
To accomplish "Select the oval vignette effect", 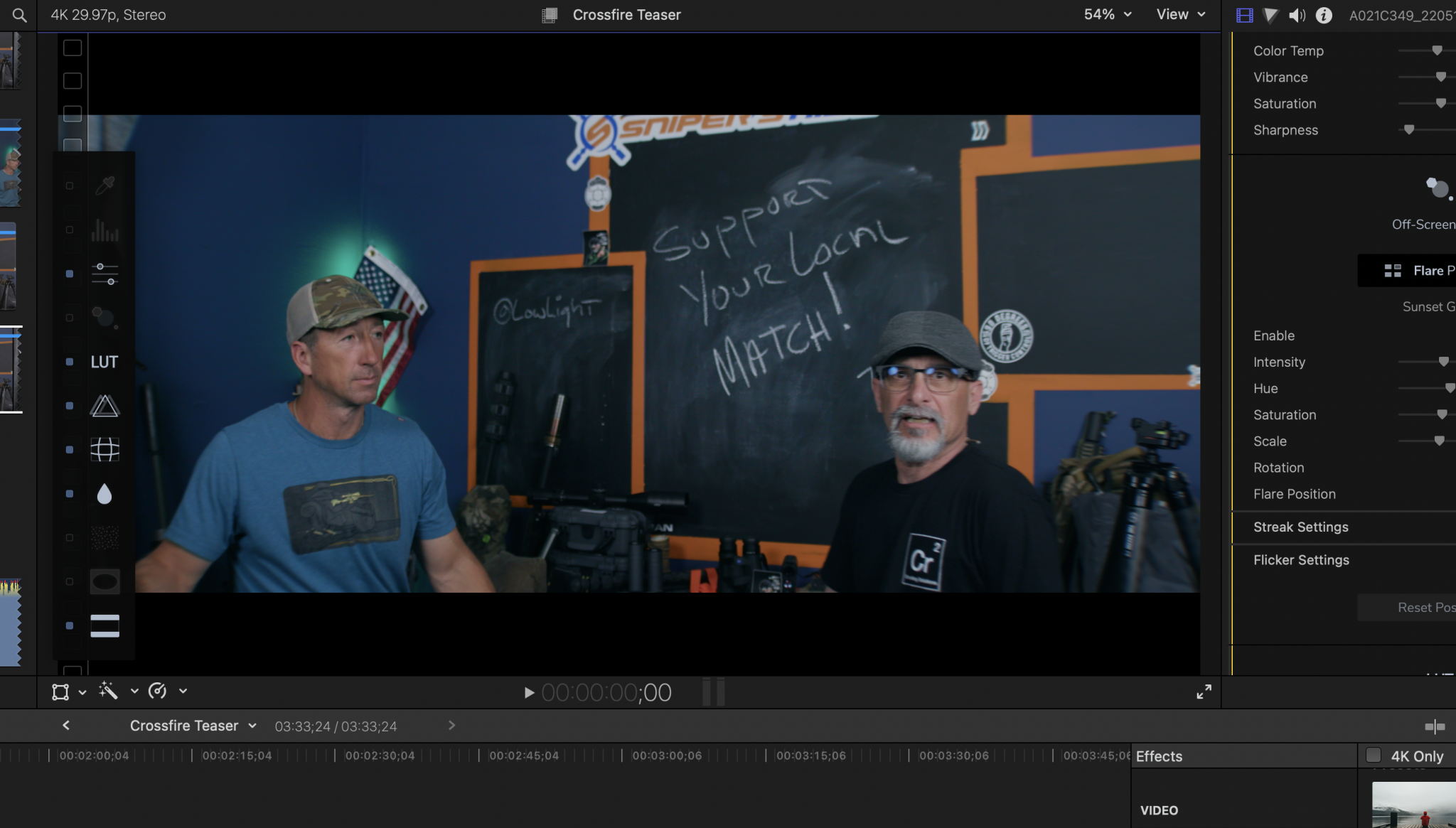I will click(x=105, y=582).
